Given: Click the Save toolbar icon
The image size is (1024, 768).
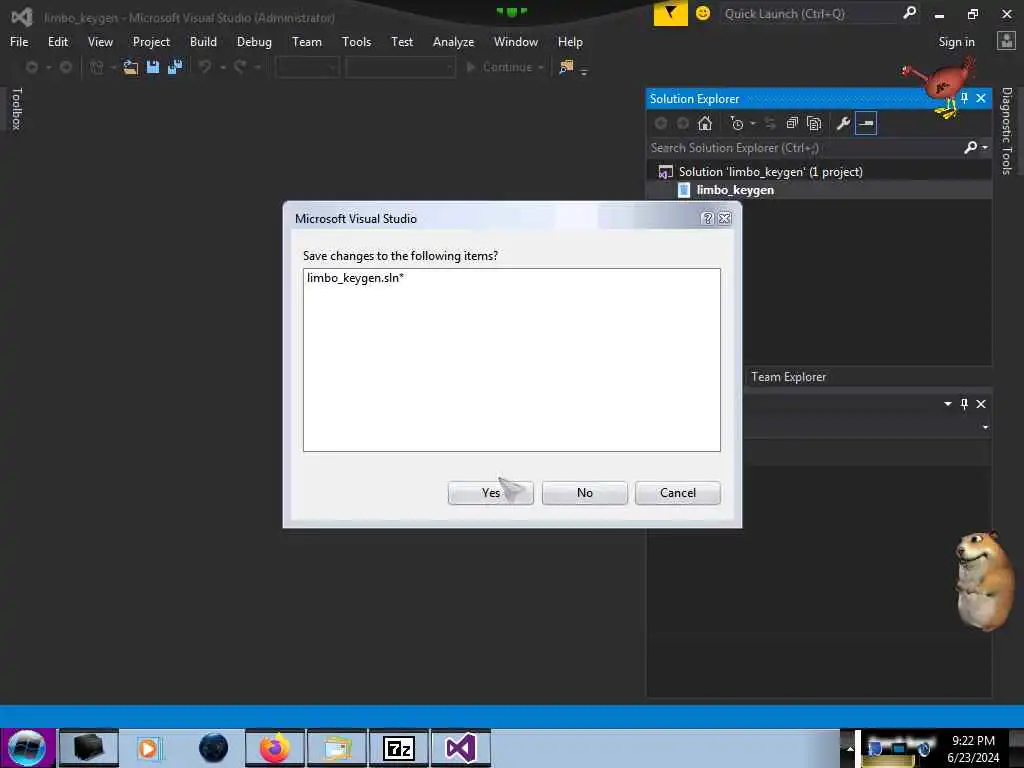Looking at the screenshot, I should [153, 67].
